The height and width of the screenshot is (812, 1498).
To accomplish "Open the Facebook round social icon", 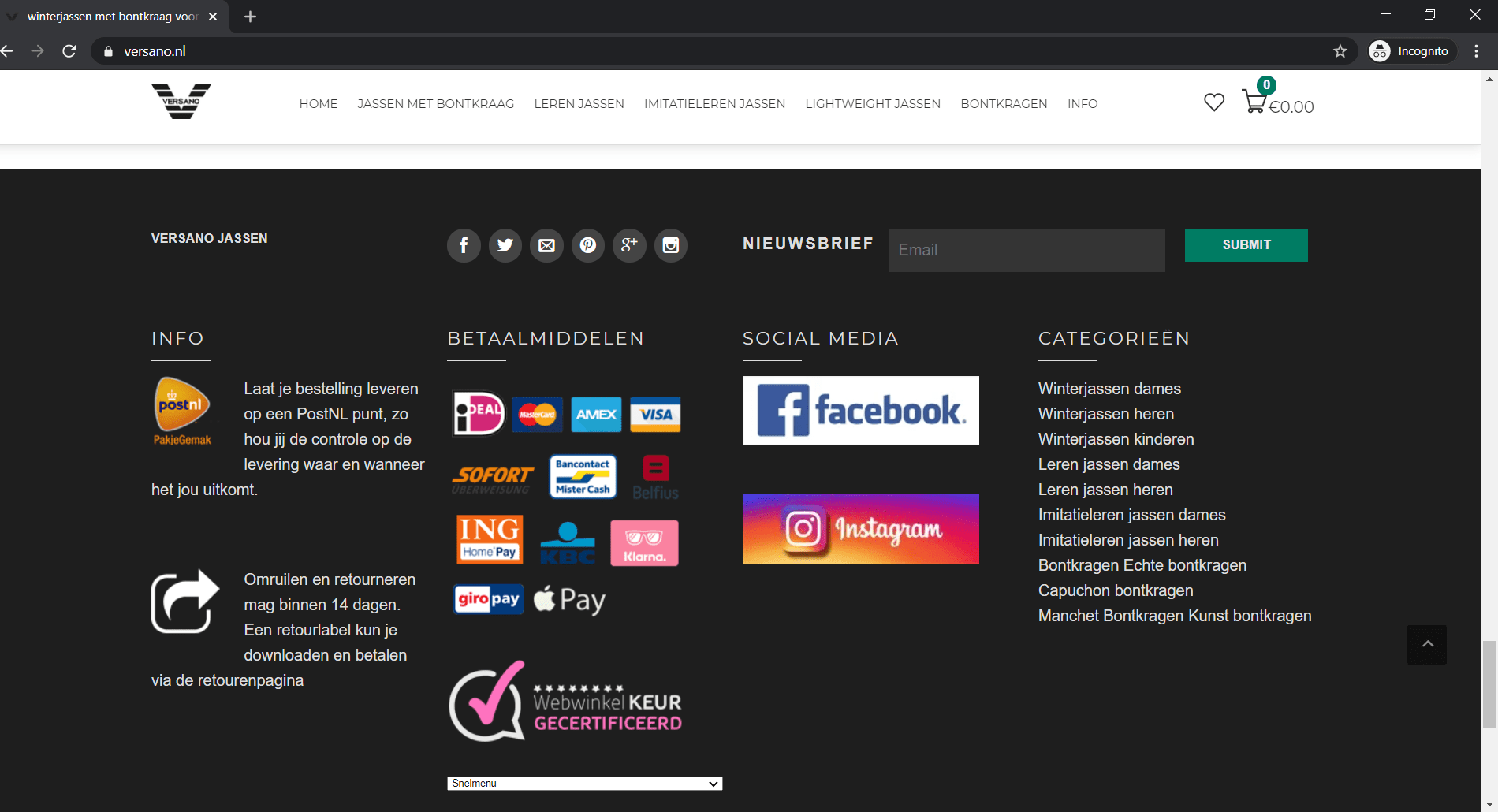I will pos(464,245).
